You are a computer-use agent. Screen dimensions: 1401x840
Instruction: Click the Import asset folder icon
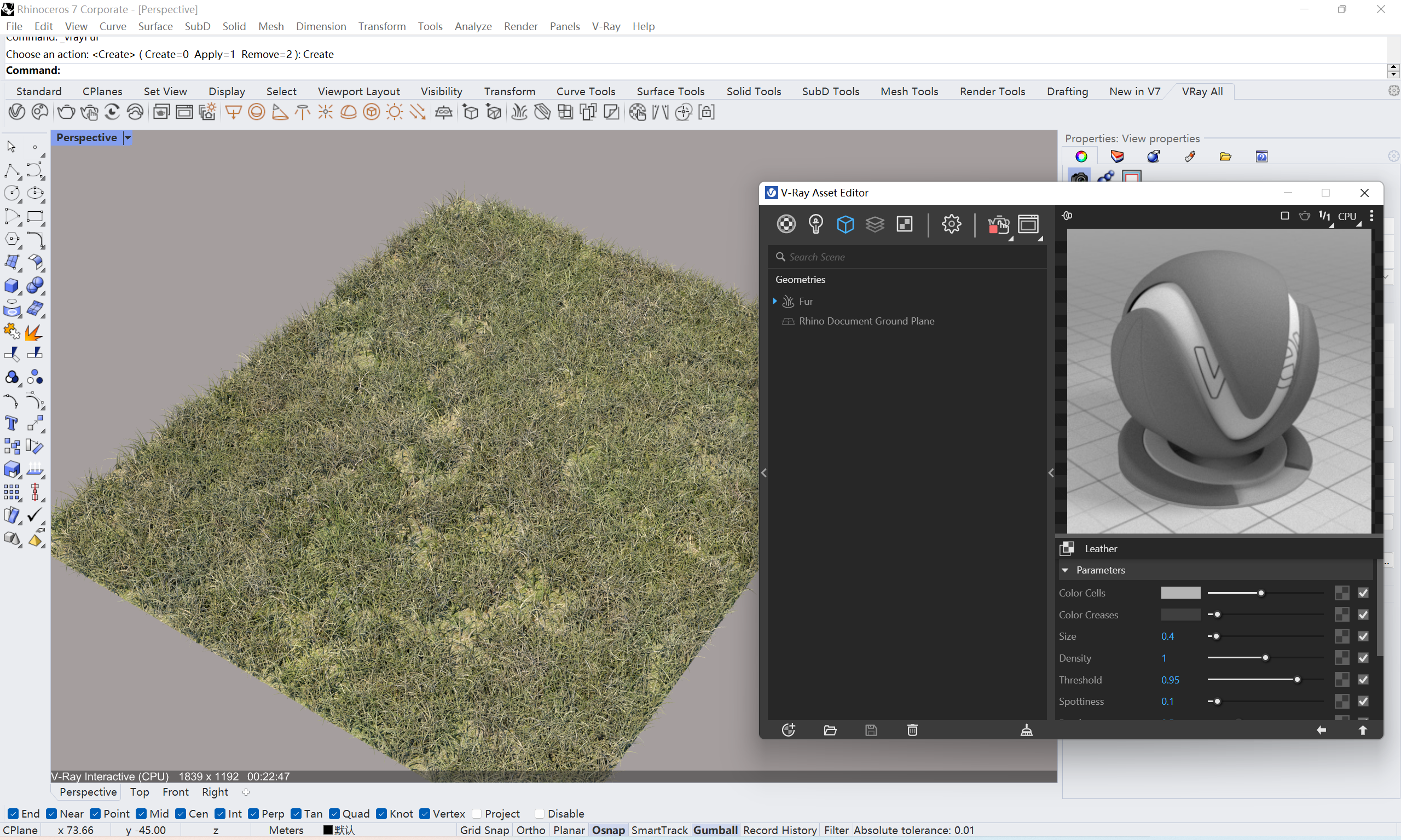[830, 730]
